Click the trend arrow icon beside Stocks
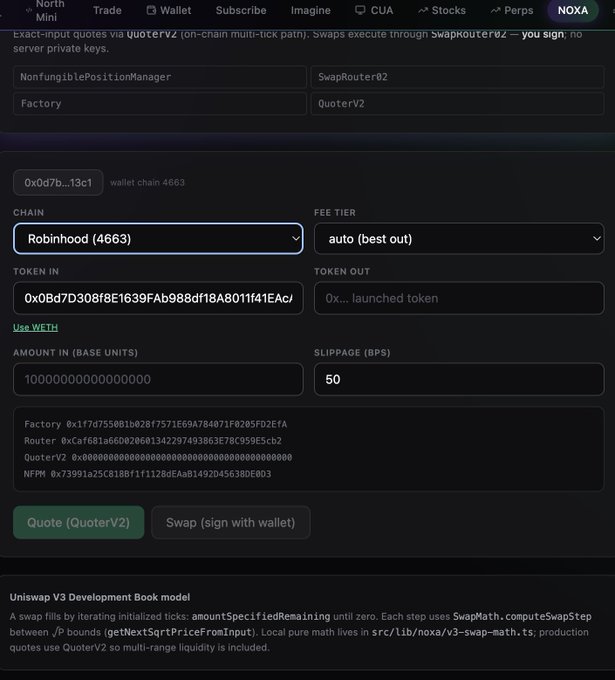The height and width of the screenshot is (680, 615). (x=423, y=10)
